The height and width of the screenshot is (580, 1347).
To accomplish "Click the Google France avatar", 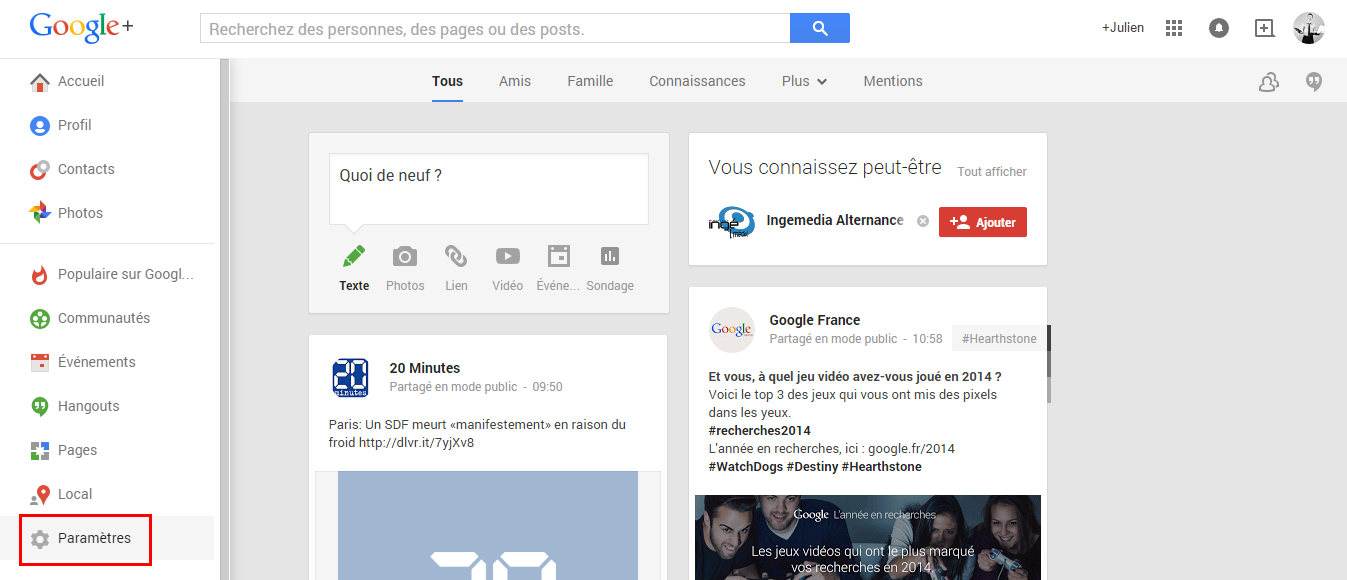I will pyautogui.click(x=732, y=330).
